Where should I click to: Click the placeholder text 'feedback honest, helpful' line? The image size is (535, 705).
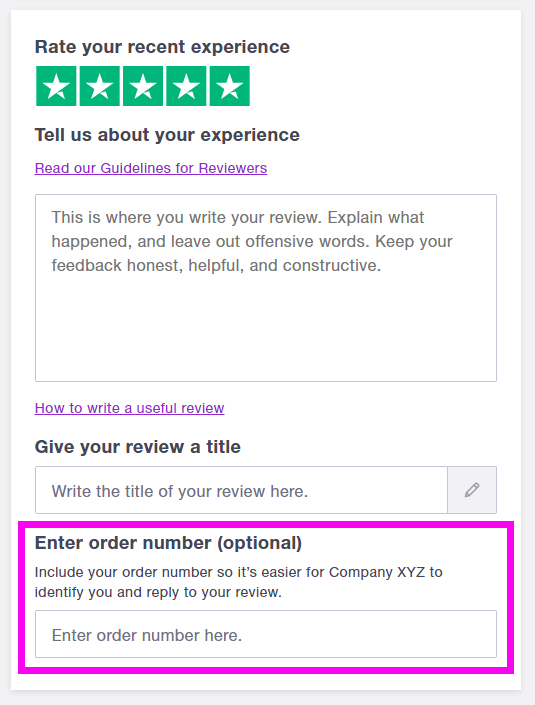(x=216, y=266)
